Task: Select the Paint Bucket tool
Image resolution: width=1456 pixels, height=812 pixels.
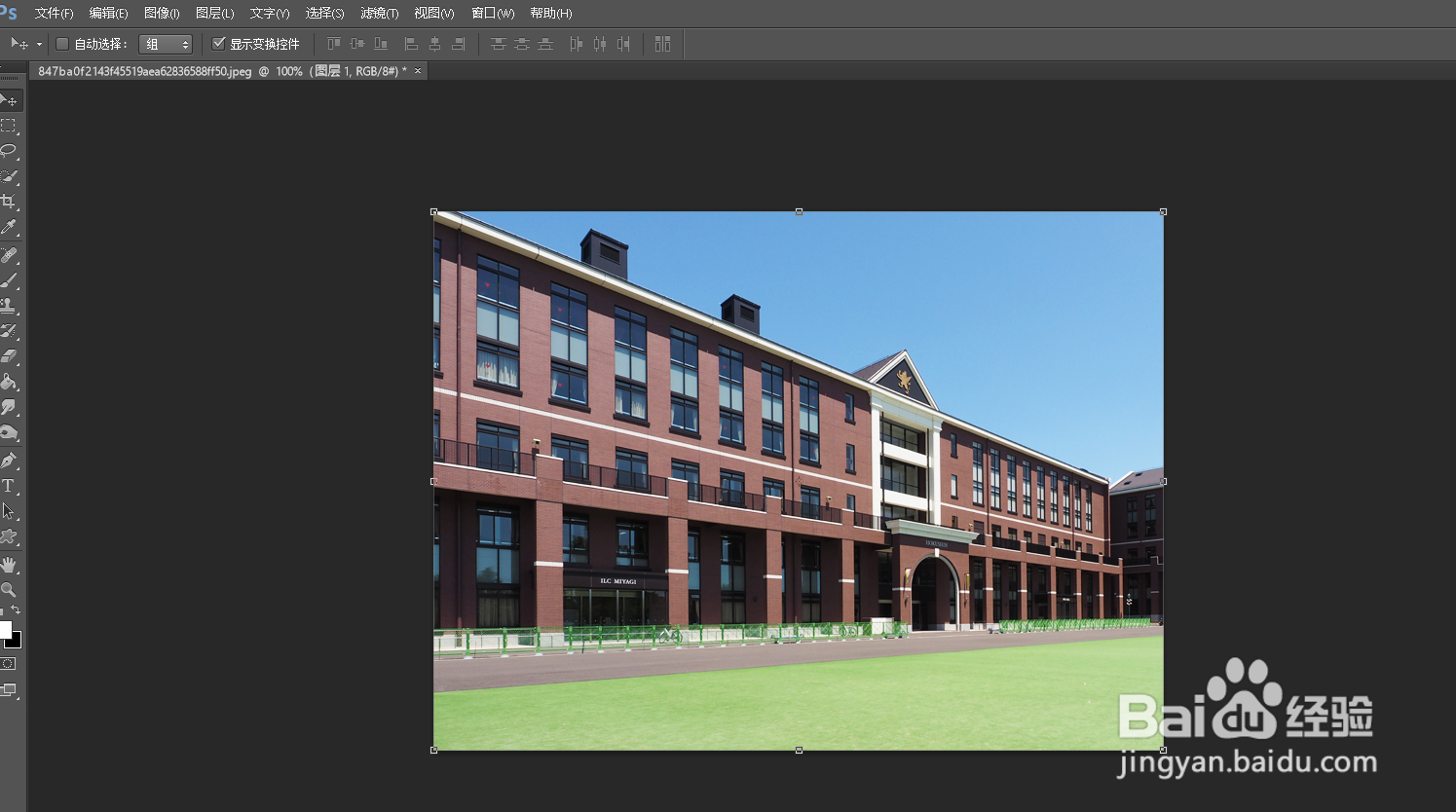Action: [x=9, y=382]
